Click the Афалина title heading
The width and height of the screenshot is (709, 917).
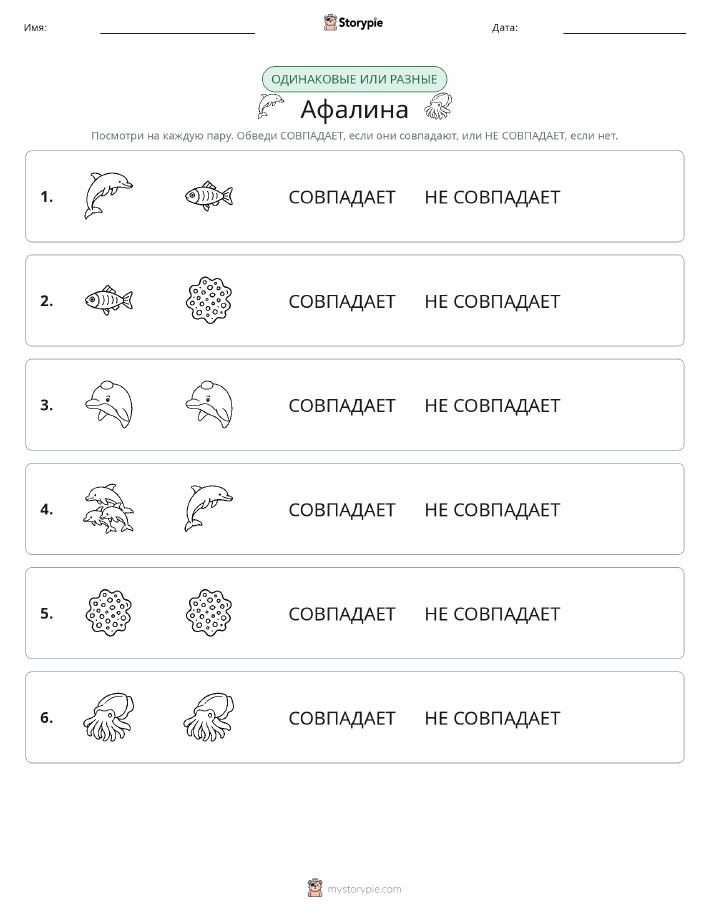354,109
